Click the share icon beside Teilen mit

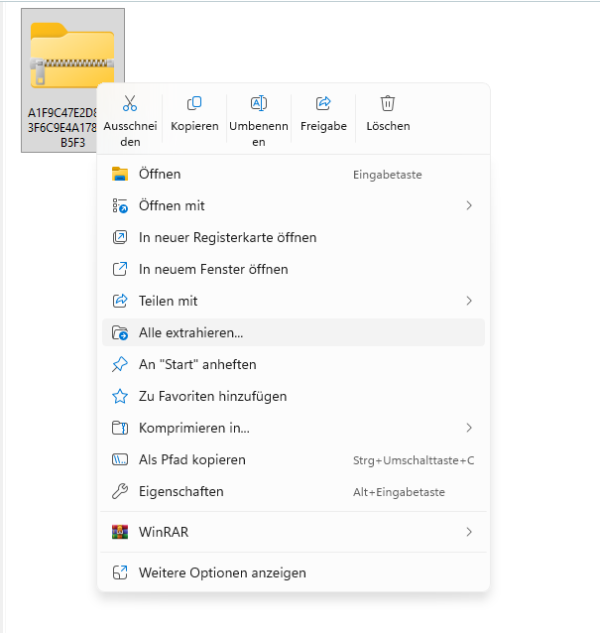(120, 301)
